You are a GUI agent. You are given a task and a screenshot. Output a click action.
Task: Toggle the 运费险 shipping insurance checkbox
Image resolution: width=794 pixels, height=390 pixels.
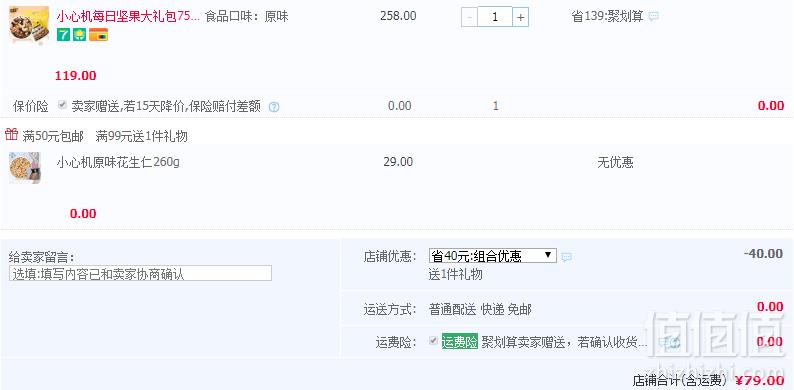point(433,341)
